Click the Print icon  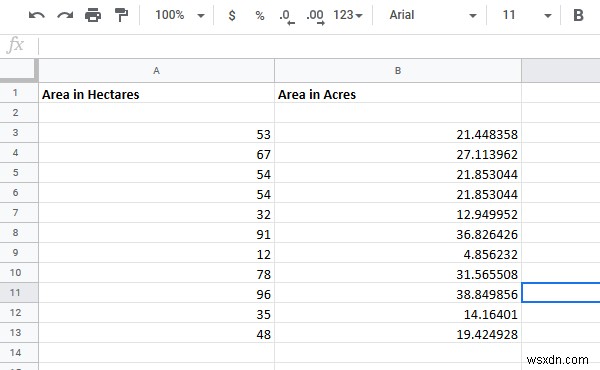pyautogui.click(x=93, y=15)
